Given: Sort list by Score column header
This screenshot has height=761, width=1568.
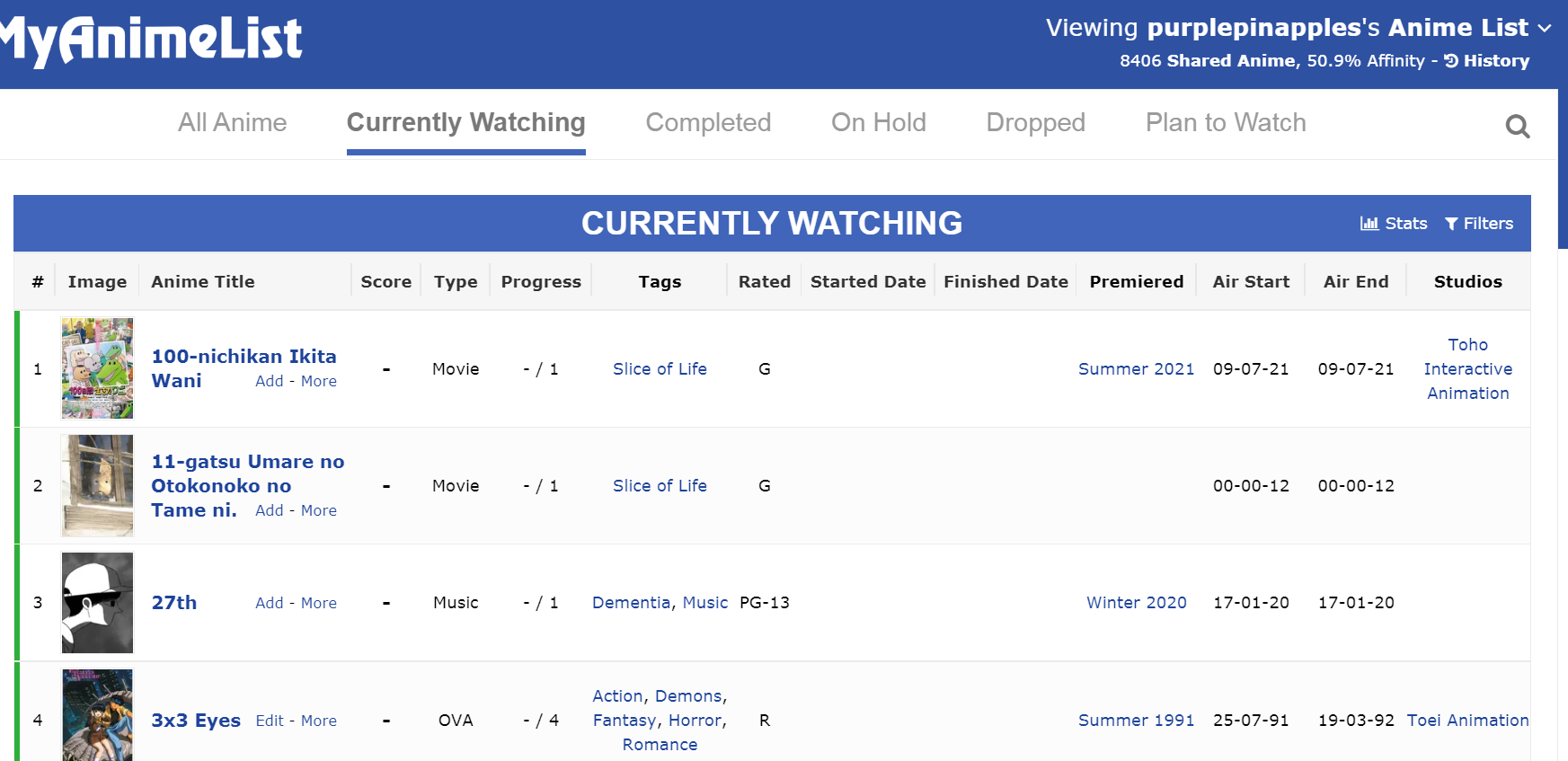Looking at the screenshot, I should 385,282.
